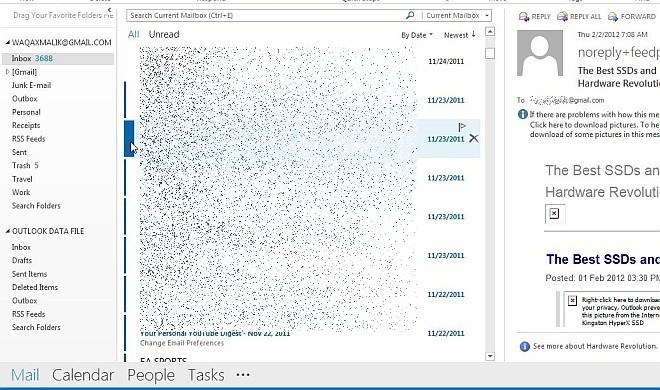Open Outlook Data File Inbox

coord(21,247)
